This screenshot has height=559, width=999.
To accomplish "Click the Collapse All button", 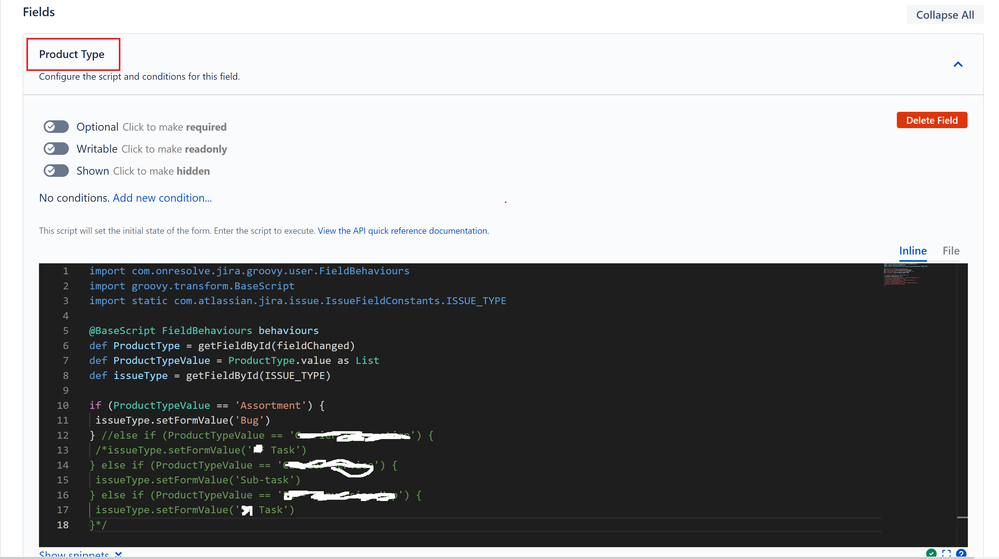I will pyautogui.click(x=945, y=15).
